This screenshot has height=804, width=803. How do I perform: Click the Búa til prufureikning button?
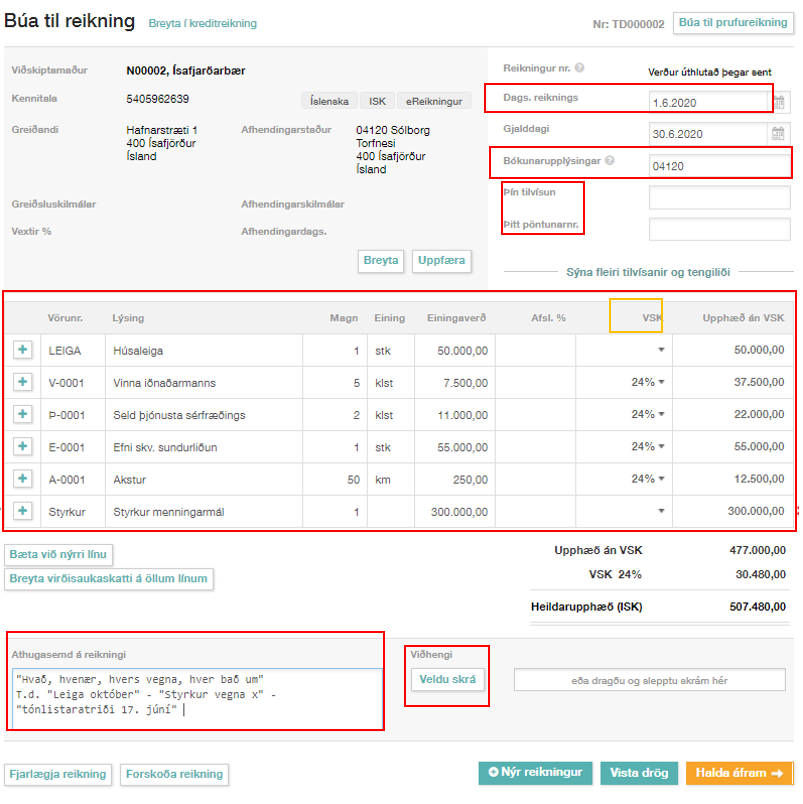pos(733,22)
